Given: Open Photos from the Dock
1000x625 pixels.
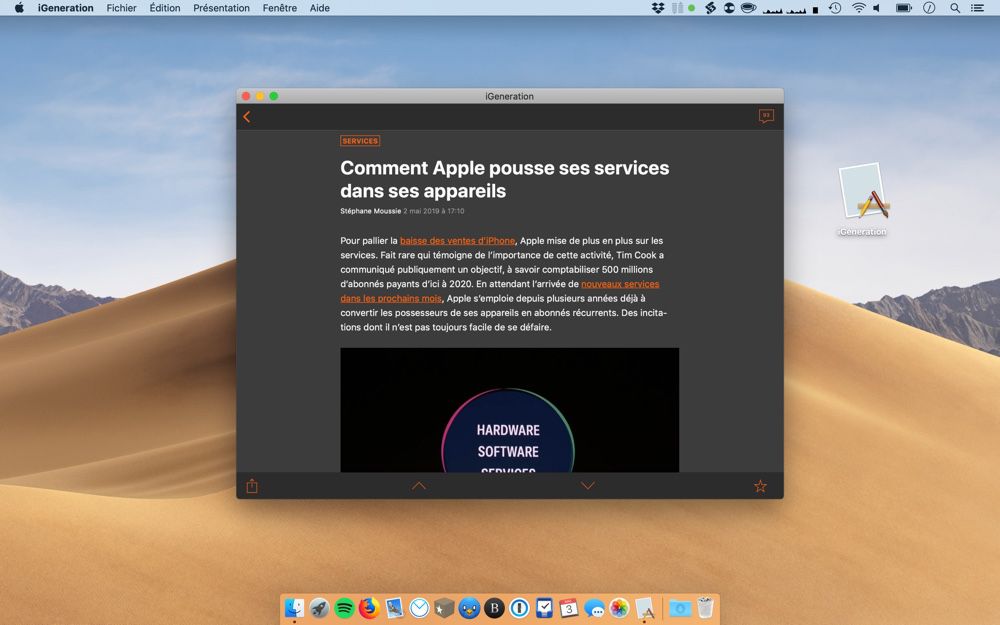Looking at the screenshot, I should (619, 608).
